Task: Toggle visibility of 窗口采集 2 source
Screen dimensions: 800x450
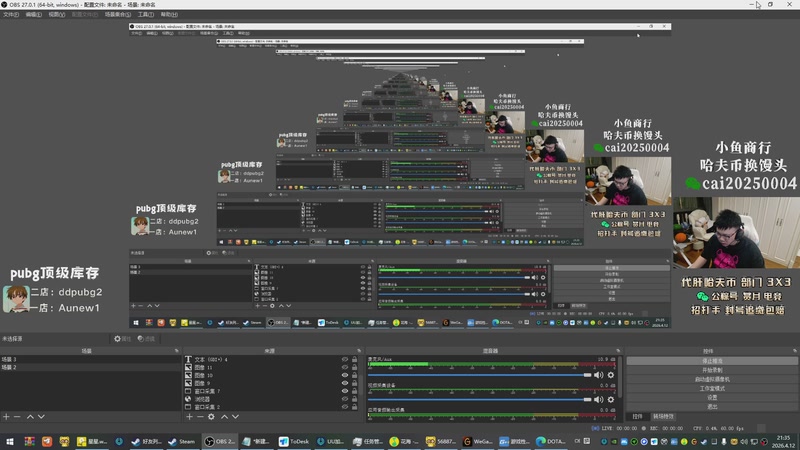Action: pos(345,407)
